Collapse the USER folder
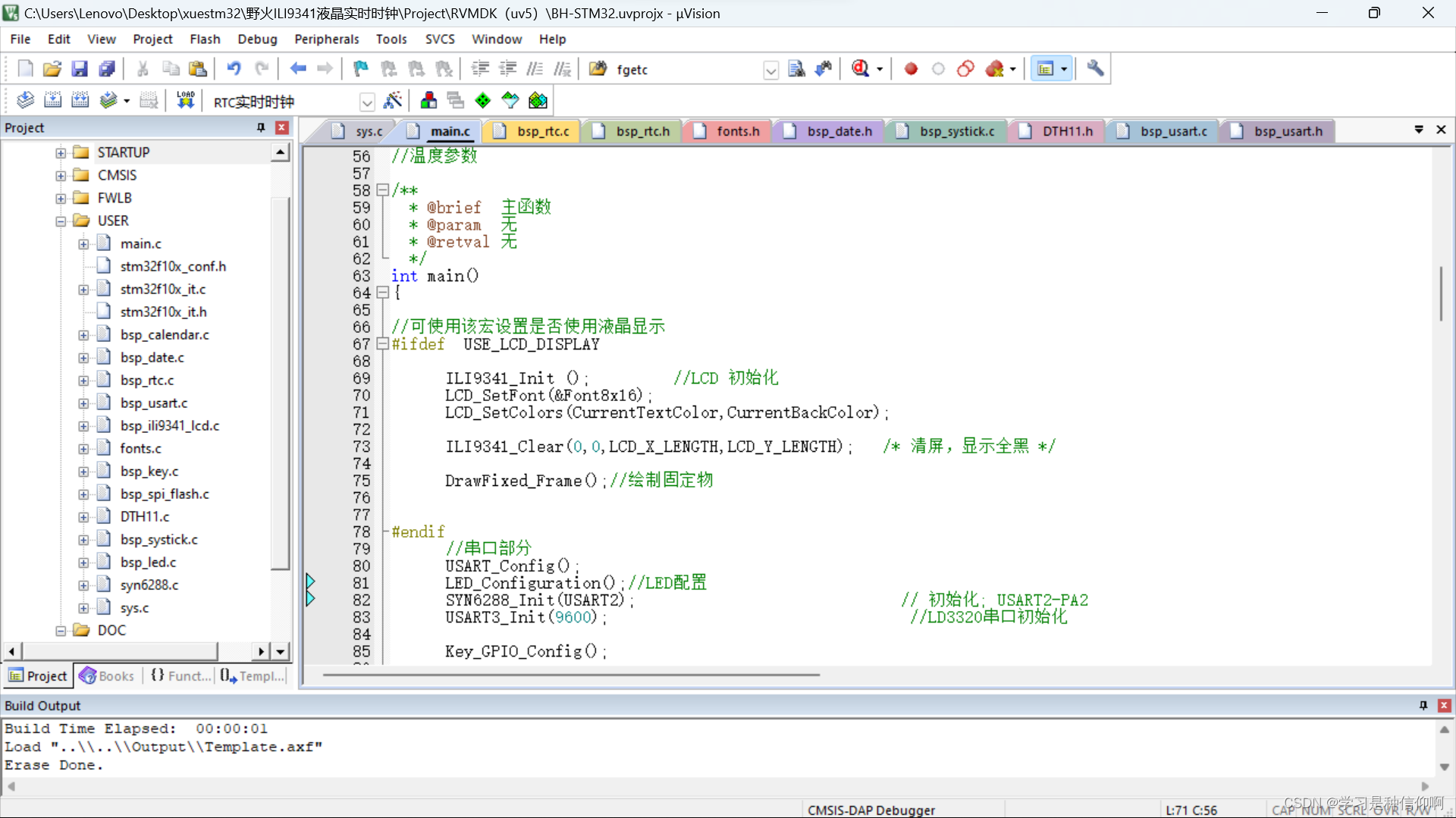This screenshot has height=818, width=1456. [x=61, y=221]
